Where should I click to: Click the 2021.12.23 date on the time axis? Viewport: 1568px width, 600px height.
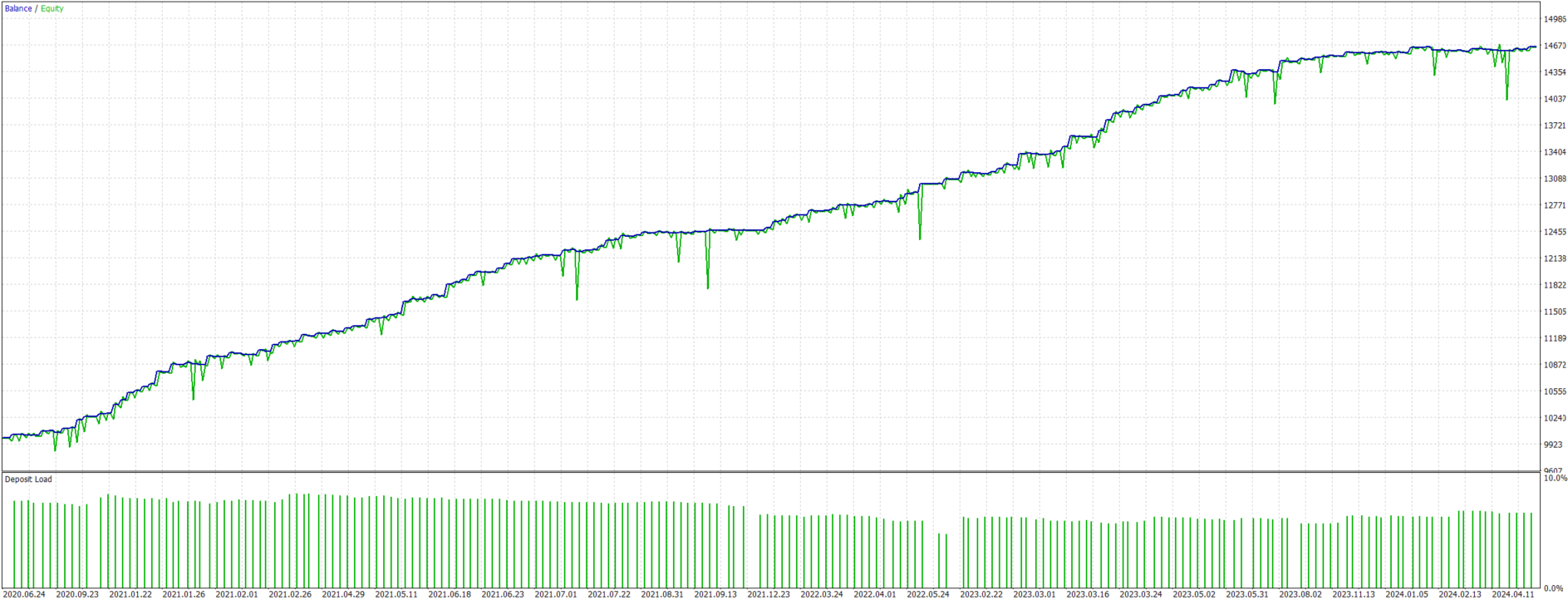point(769,594)
